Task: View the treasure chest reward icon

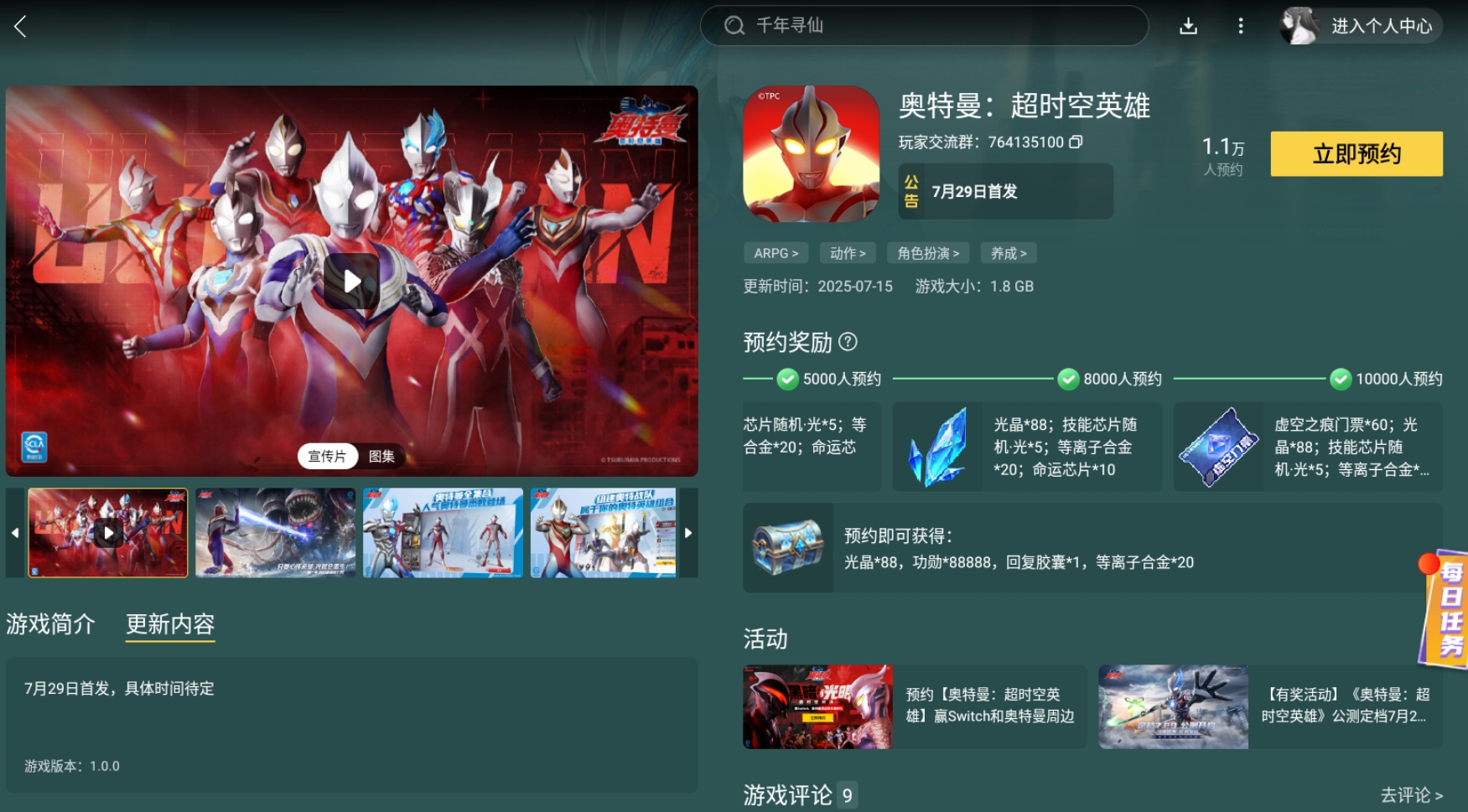Action: (x=788, y=548)
